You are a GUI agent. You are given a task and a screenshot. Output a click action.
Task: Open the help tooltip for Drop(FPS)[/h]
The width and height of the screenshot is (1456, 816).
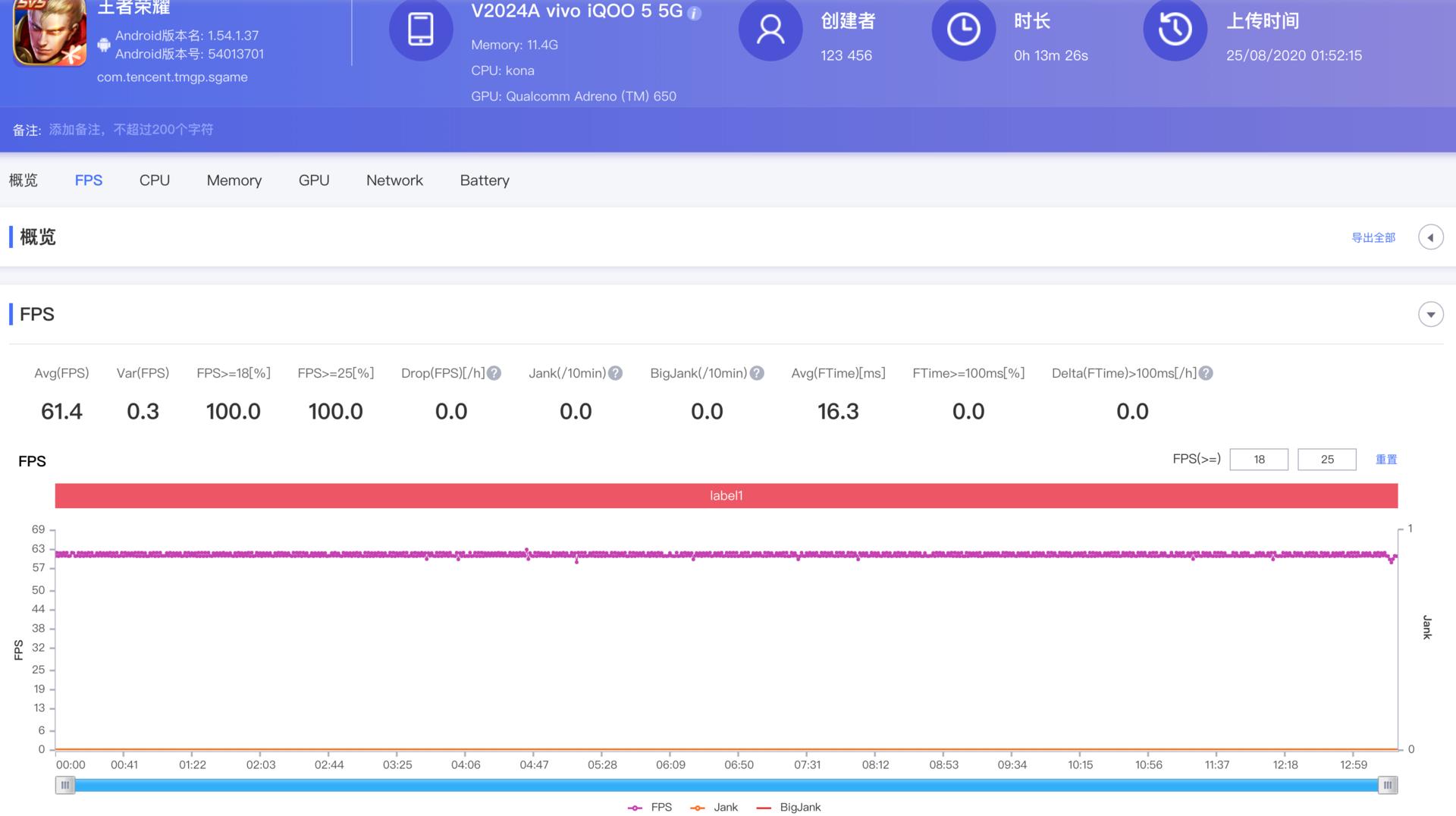point(494,372)
